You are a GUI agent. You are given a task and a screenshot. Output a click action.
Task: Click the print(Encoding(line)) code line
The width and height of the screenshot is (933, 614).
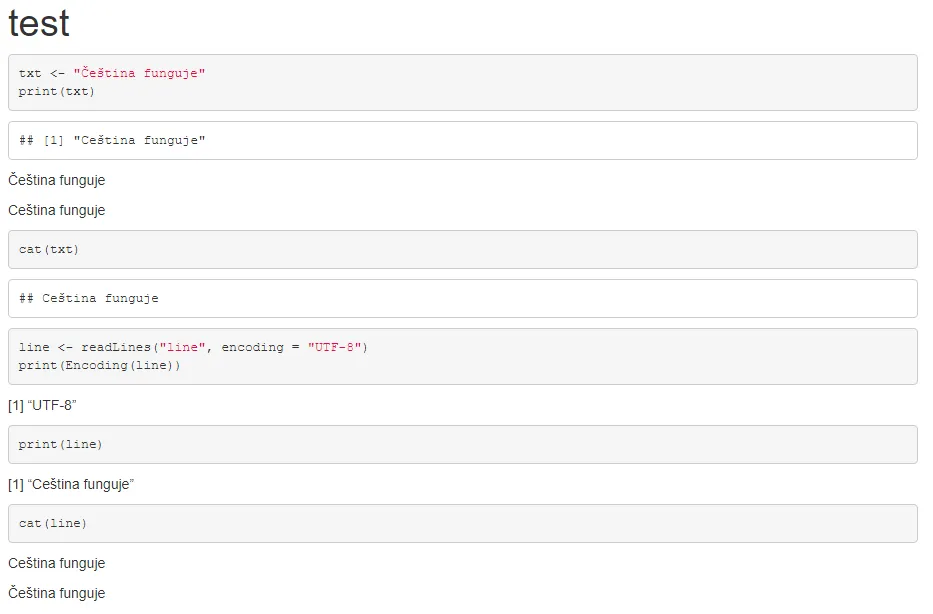click(99, 366)
